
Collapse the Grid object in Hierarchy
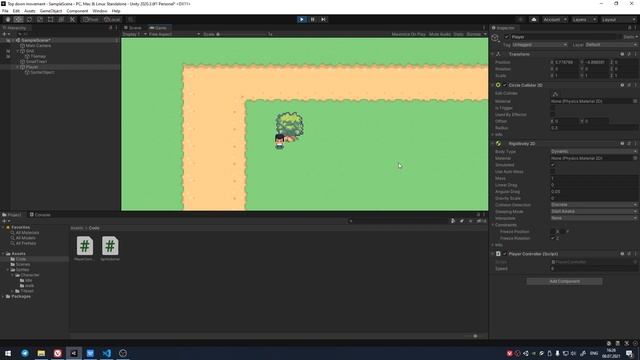click(x=18, y=51)
